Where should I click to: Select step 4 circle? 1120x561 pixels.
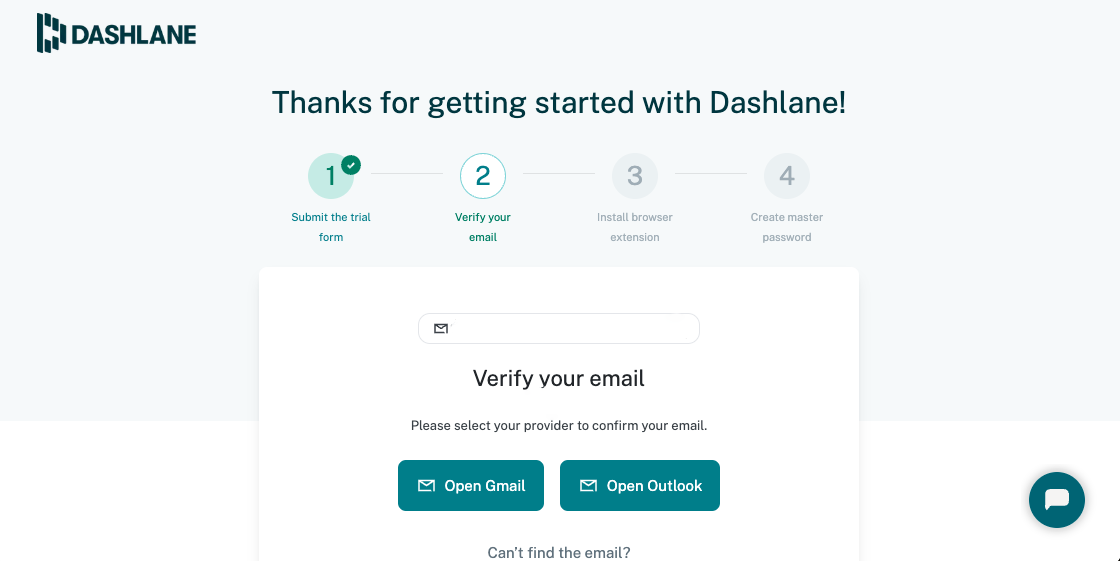[787, 176]
